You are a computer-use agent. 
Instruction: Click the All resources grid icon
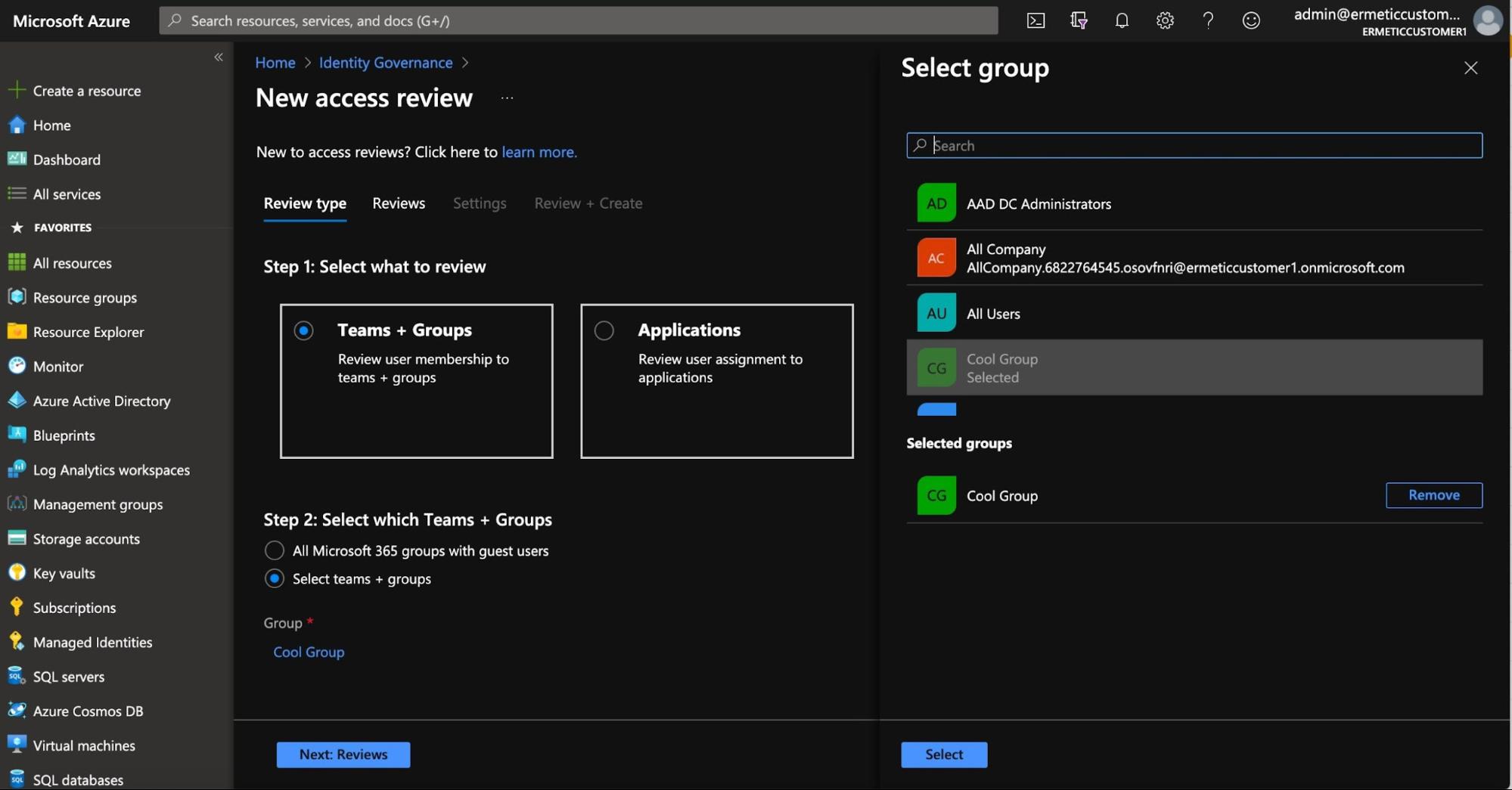click(17, 262)
